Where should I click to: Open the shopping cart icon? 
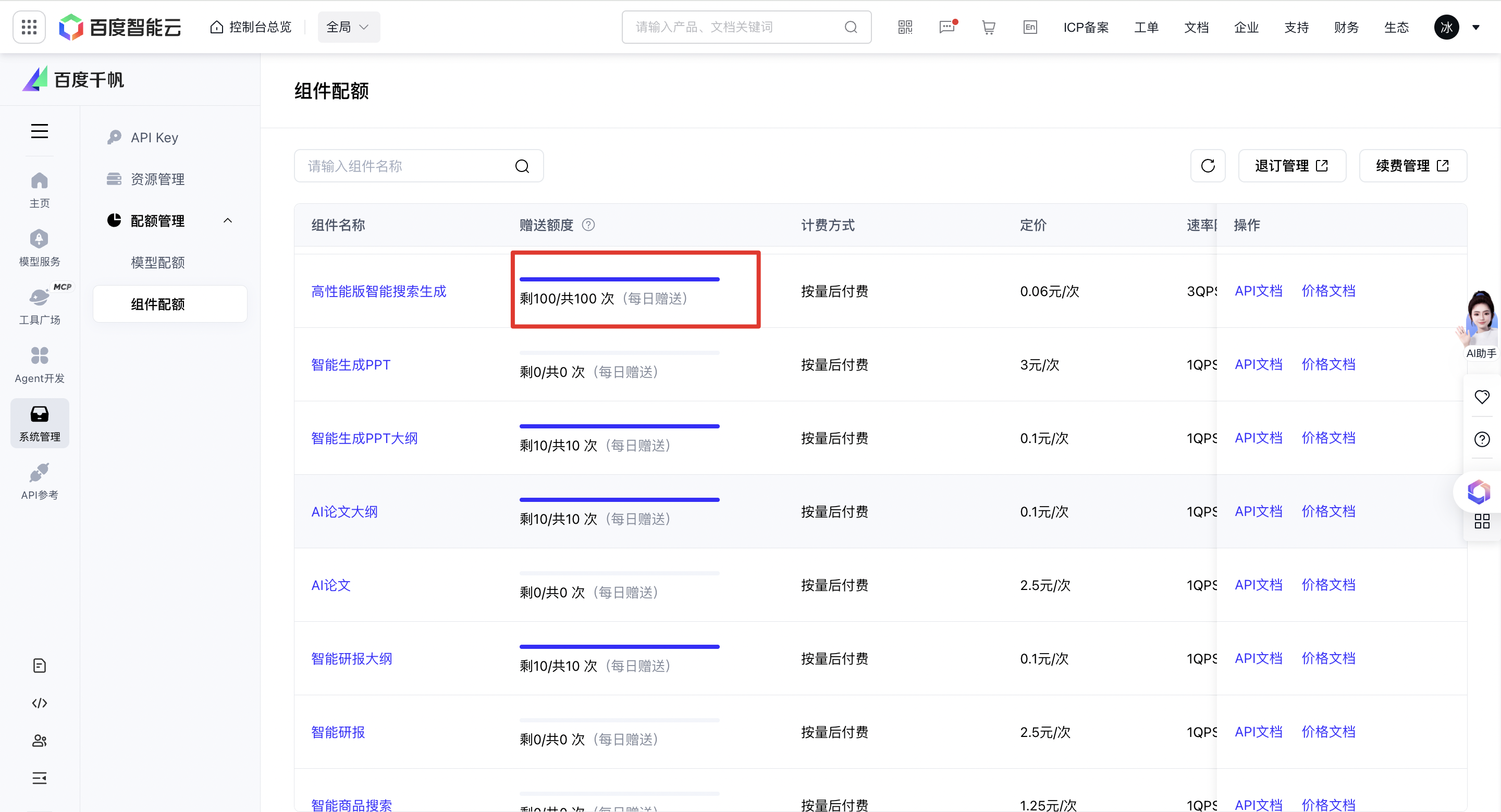988,27
